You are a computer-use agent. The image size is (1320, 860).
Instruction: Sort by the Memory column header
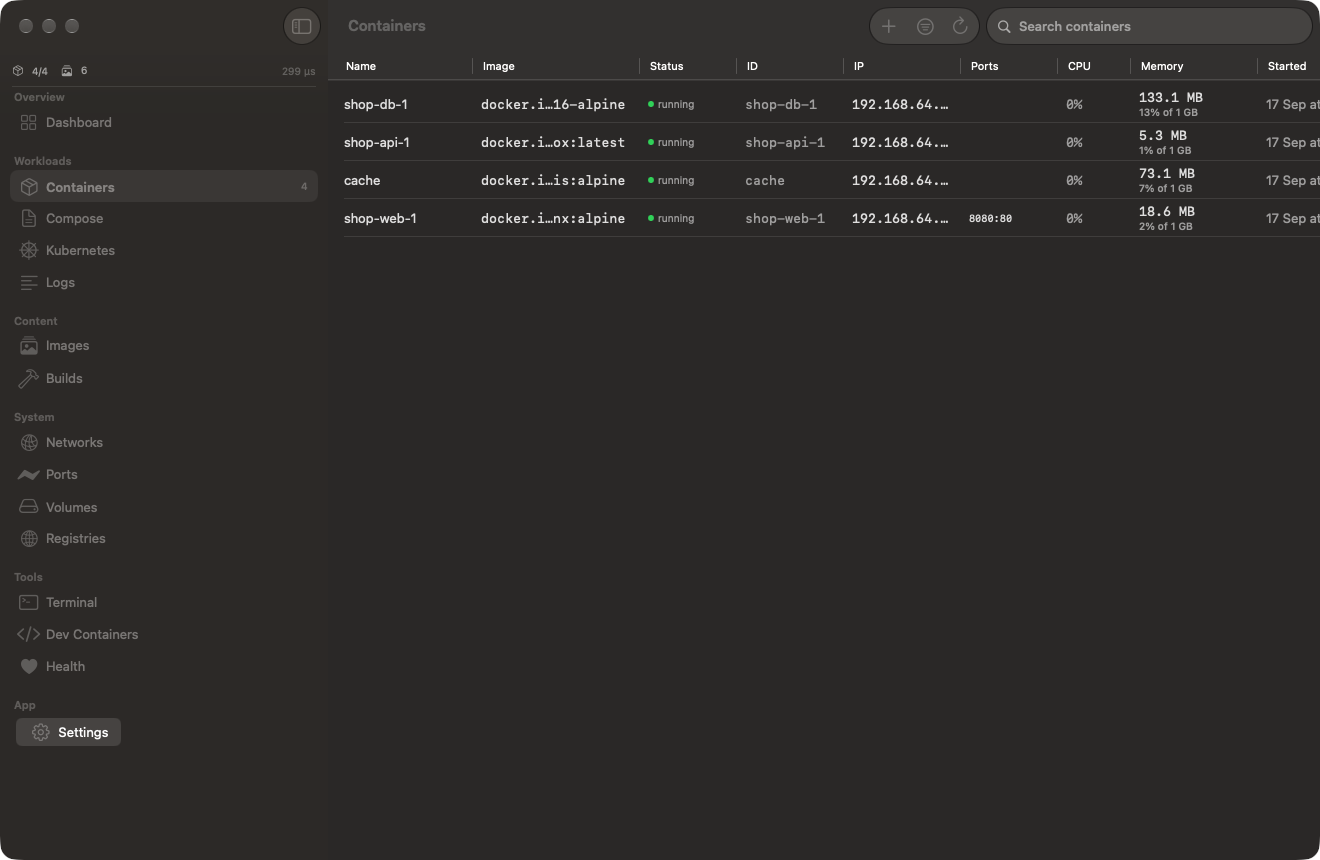(x=1162, y=66)
